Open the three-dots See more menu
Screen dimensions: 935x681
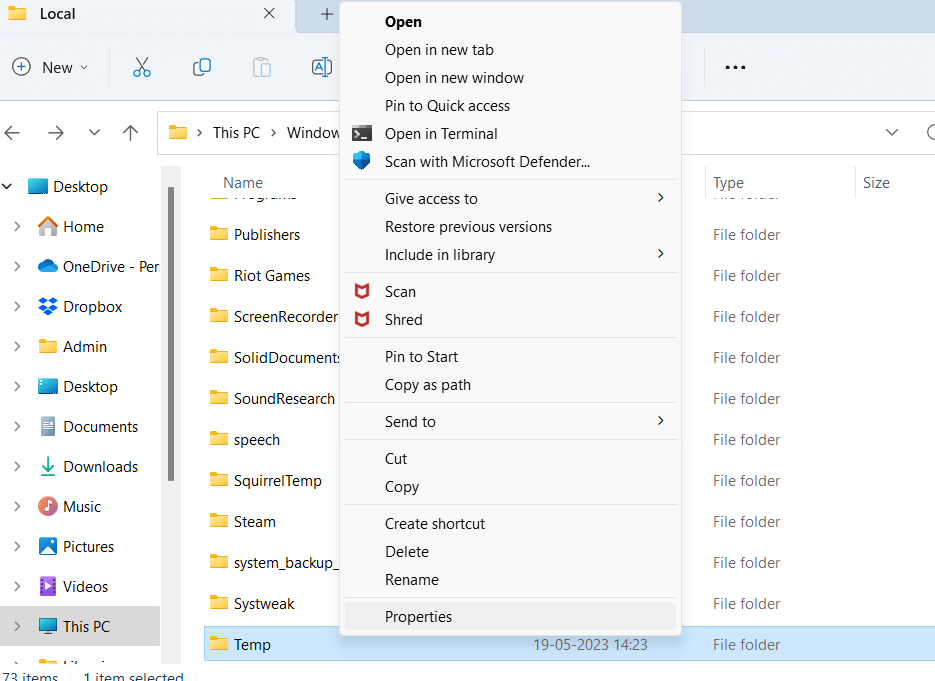point(735,67)
